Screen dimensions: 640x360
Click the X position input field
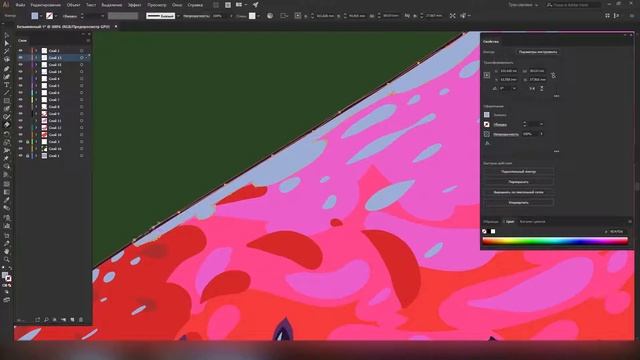509,71
